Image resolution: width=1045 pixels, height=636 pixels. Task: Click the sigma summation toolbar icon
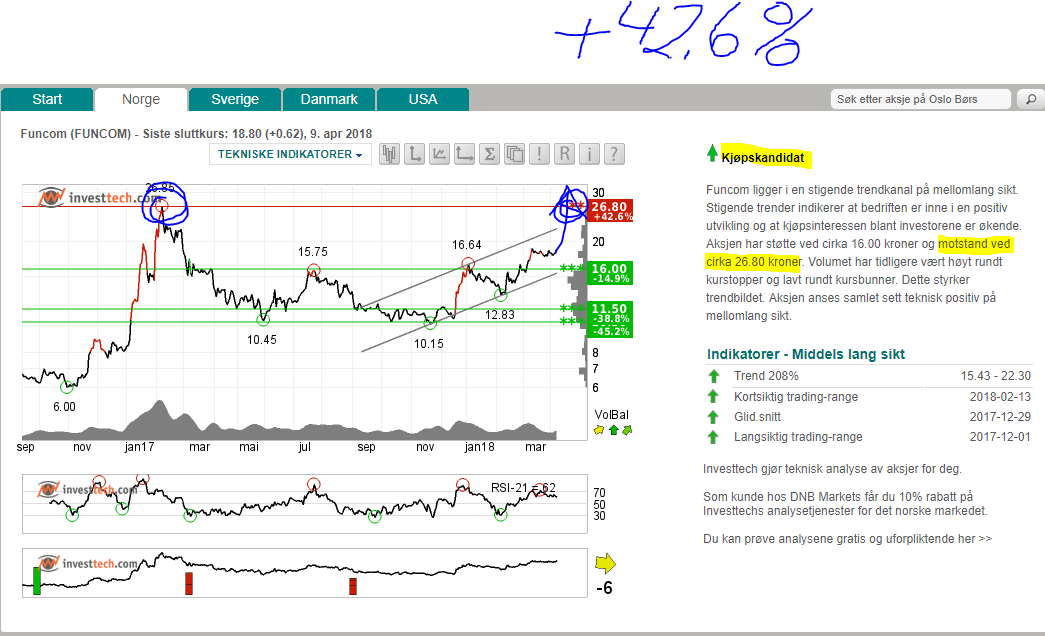(x=489, y=154)
